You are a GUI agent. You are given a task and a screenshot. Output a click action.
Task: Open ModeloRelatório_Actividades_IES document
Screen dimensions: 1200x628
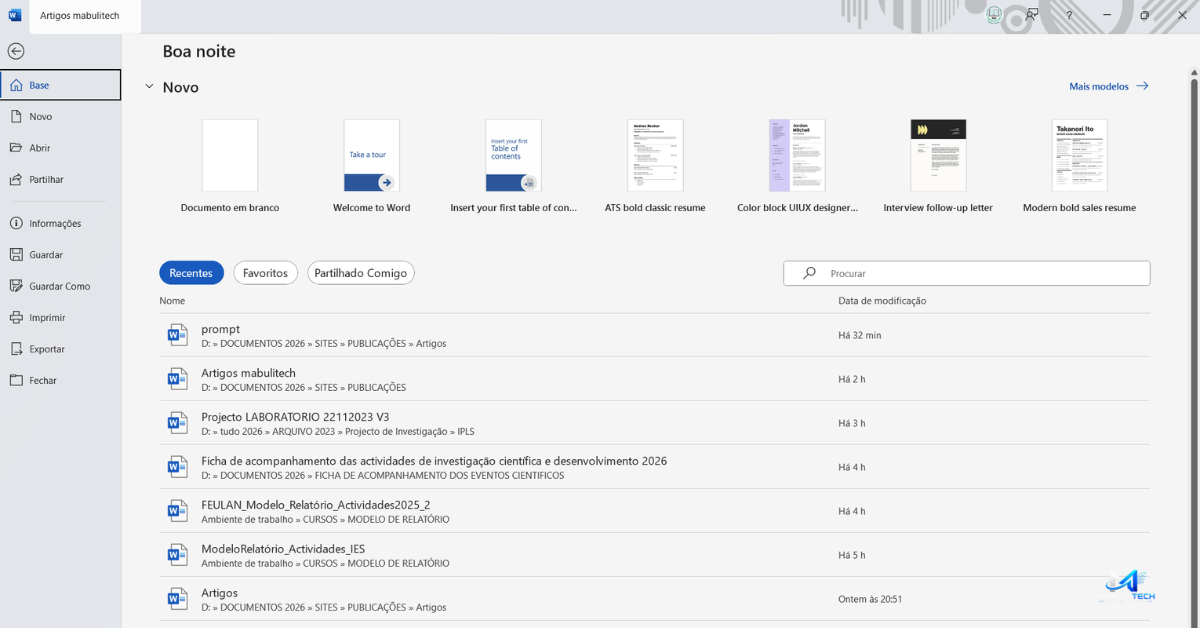click(655, 555)
